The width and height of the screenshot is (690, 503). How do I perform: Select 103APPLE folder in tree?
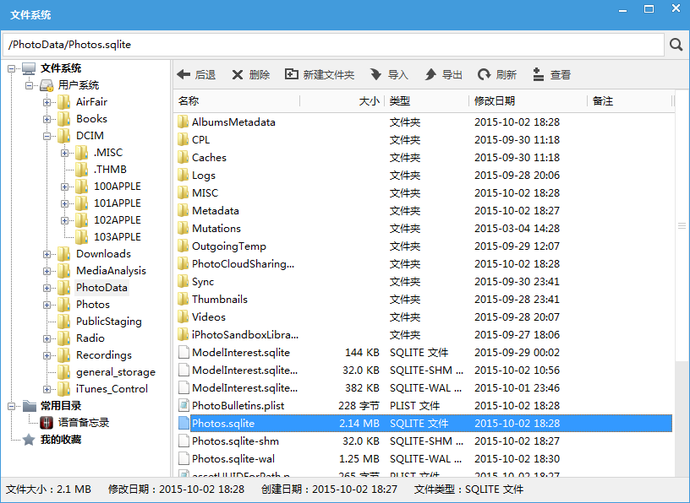click(117, 237)
